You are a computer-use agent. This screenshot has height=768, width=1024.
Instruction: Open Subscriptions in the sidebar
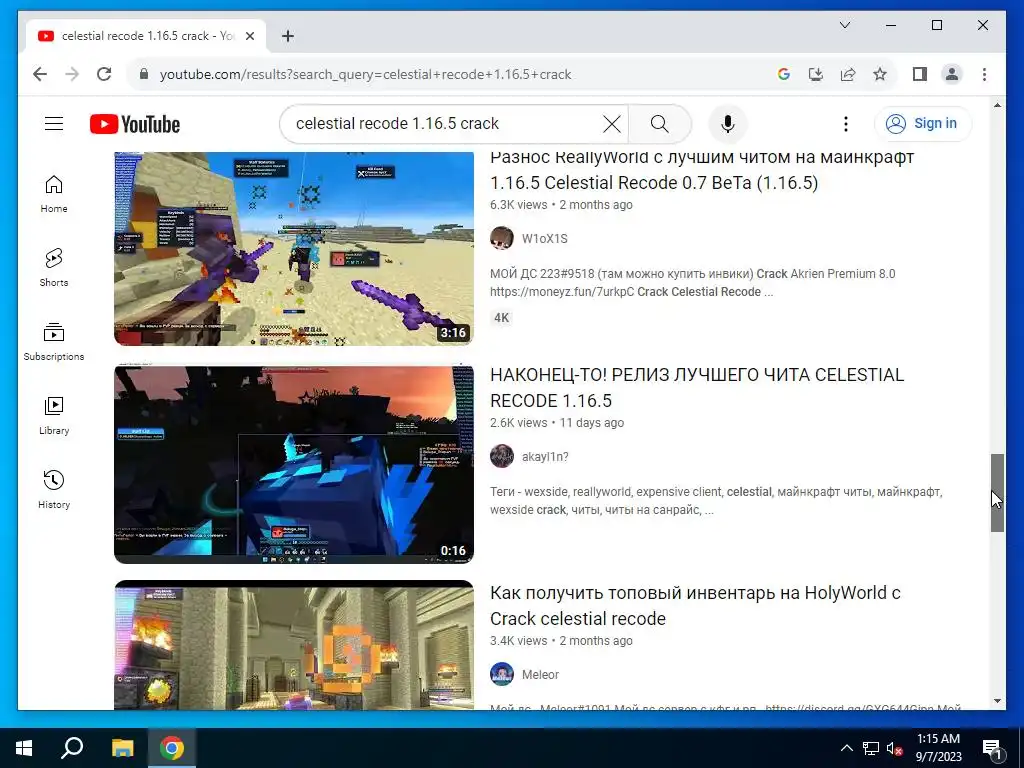(54, 342)
